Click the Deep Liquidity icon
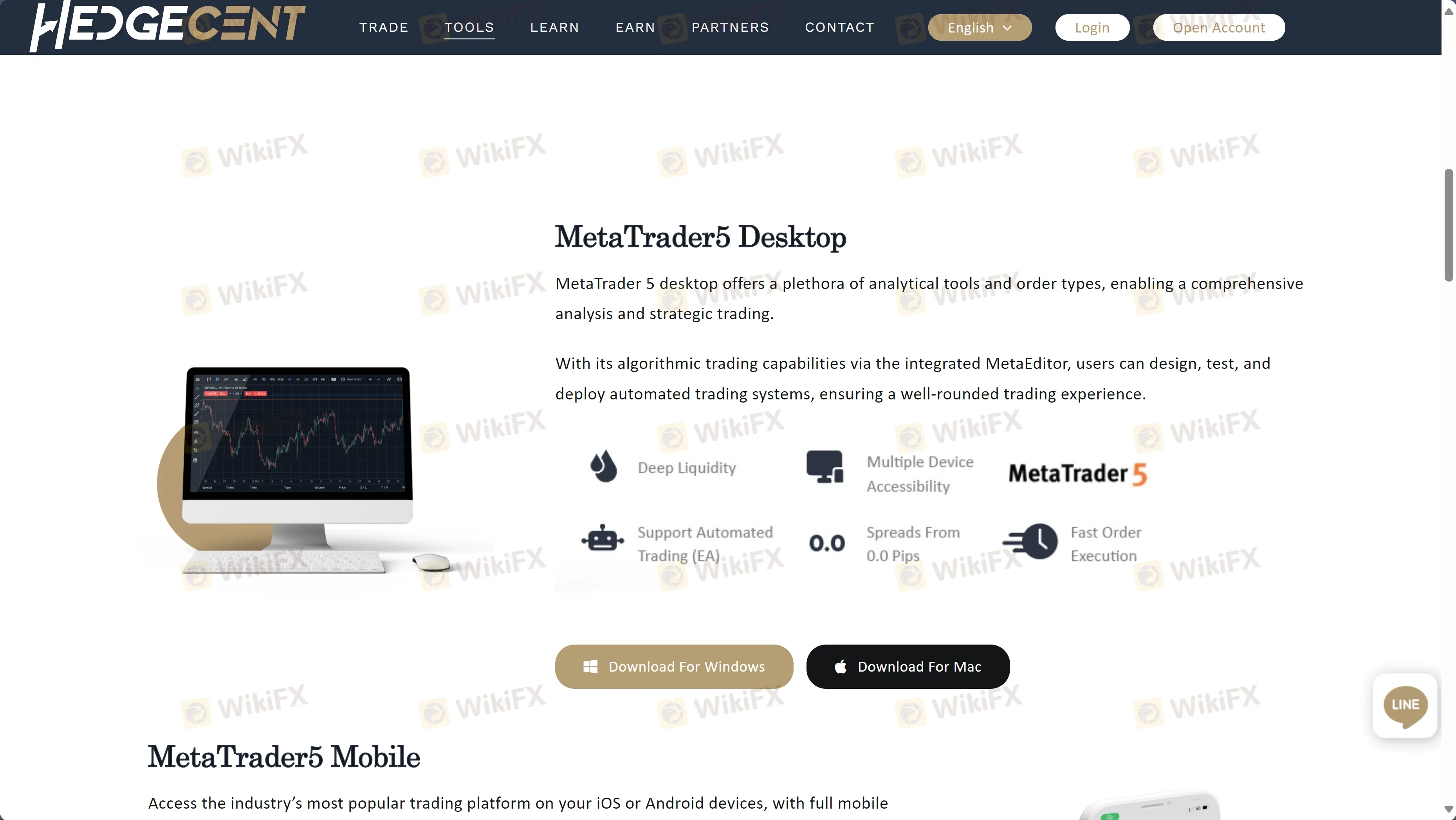Screen dimensions: 1456x820 (601, 467)
